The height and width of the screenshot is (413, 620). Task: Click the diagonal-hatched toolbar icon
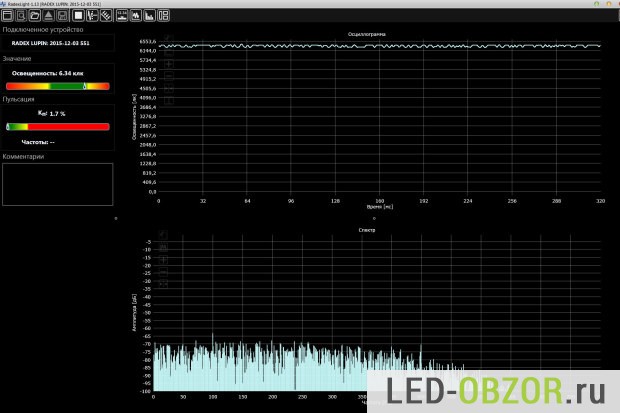pos(106,16)
